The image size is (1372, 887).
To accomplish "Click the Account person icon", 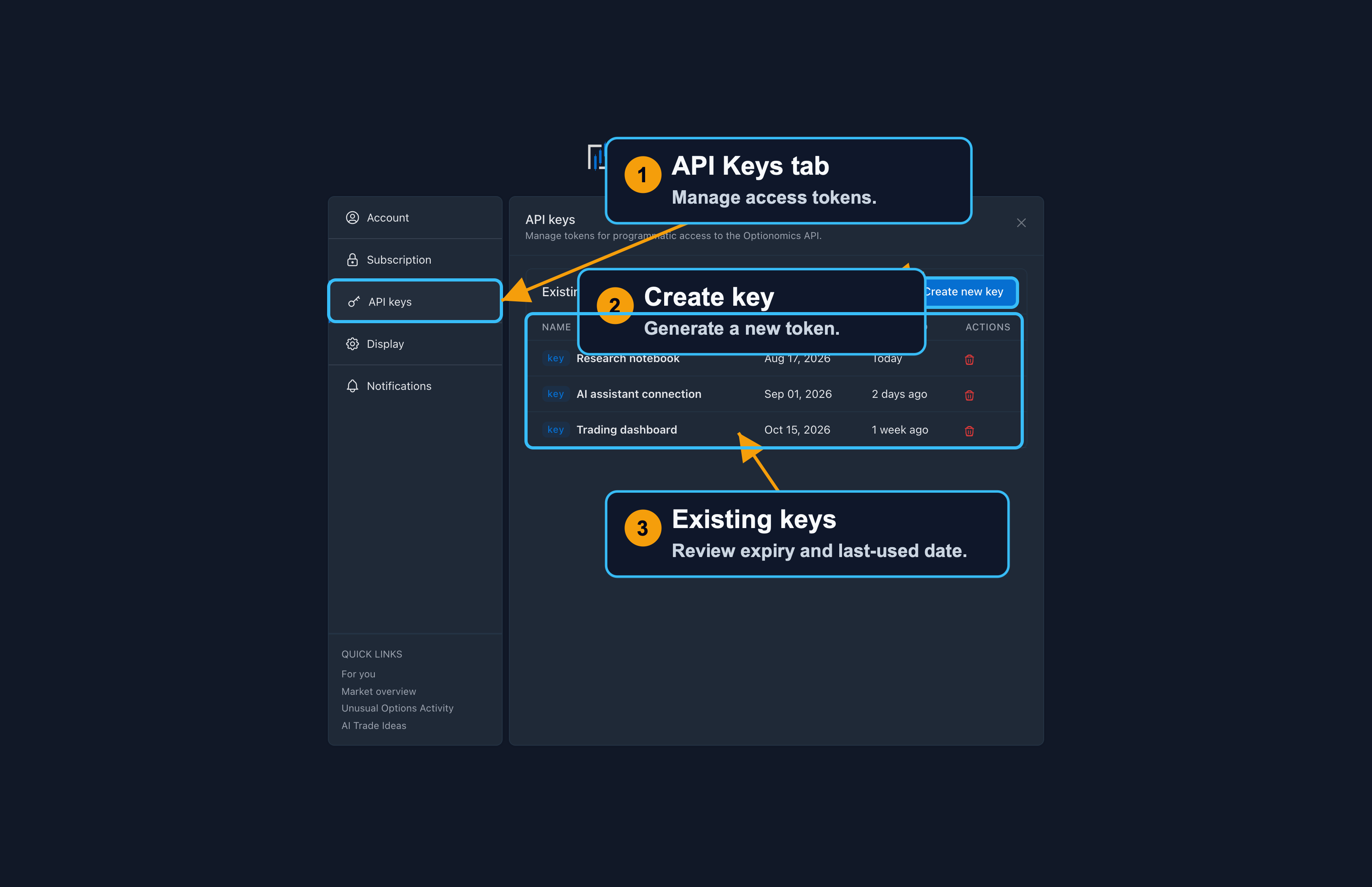I will click(353, 218).
